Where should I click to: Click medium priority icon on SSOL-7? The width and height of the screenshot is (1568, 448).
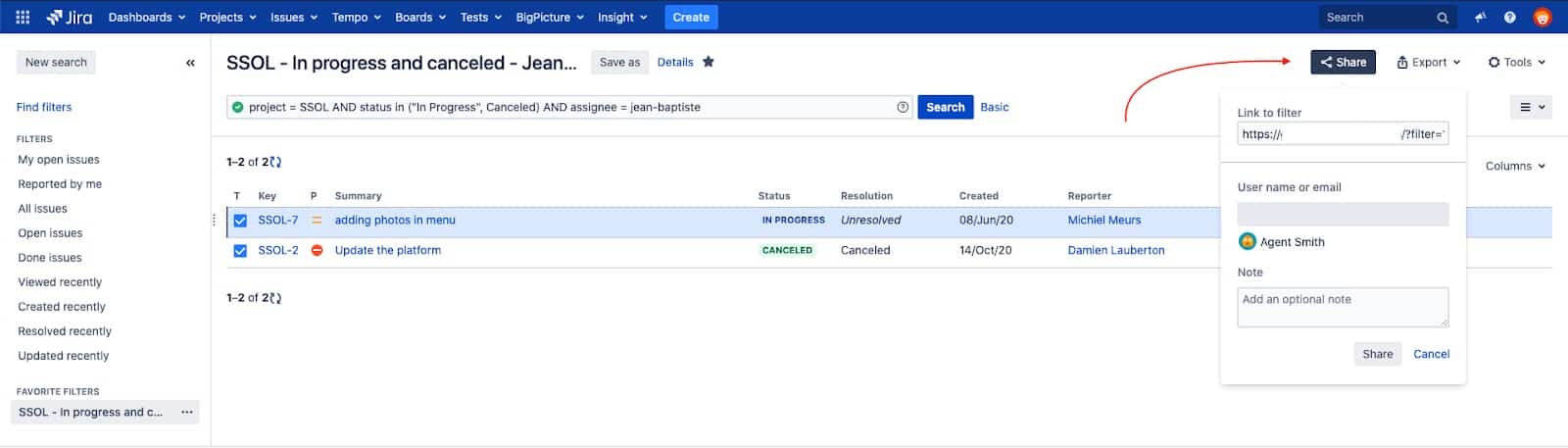point(317,221)
